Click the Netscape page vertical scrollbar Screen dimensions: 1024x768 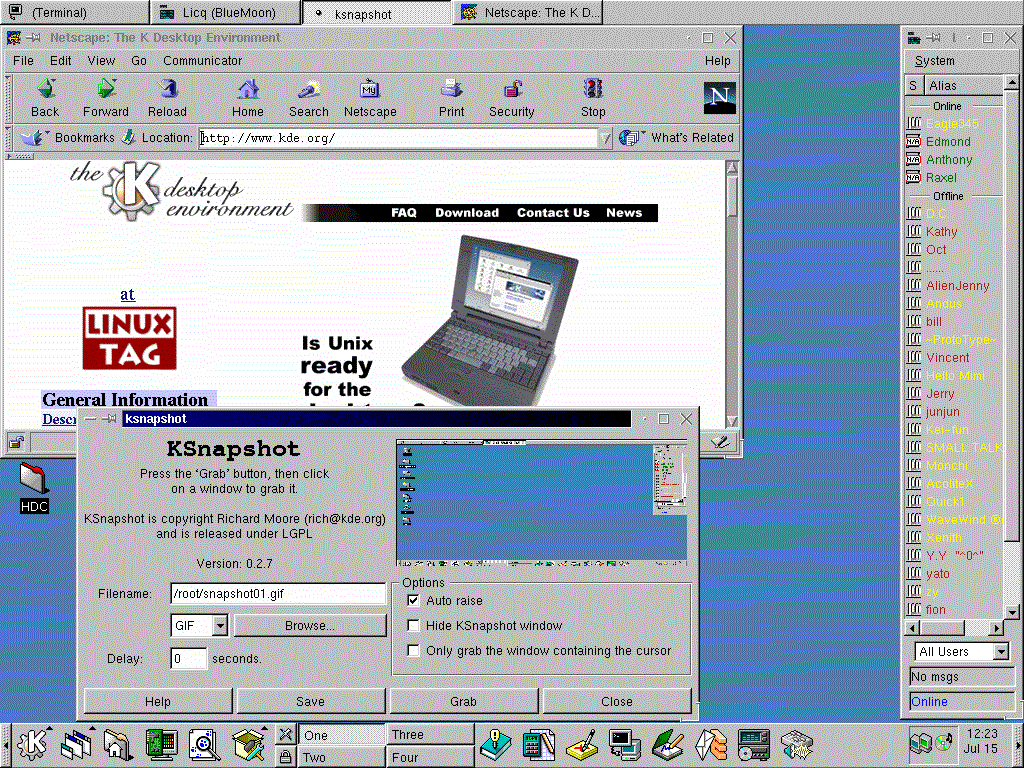tap(732, 300)
